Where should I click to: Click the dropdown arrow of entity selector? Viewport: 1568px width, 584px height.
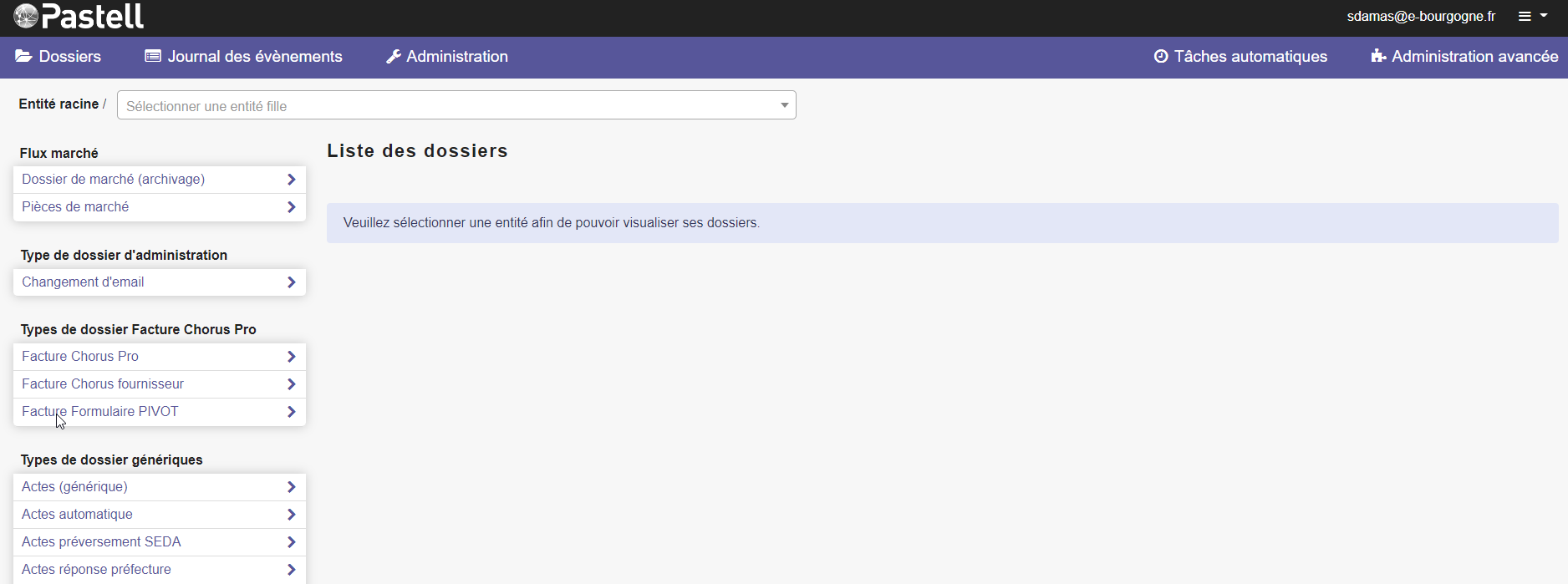(x=784, y=105)
